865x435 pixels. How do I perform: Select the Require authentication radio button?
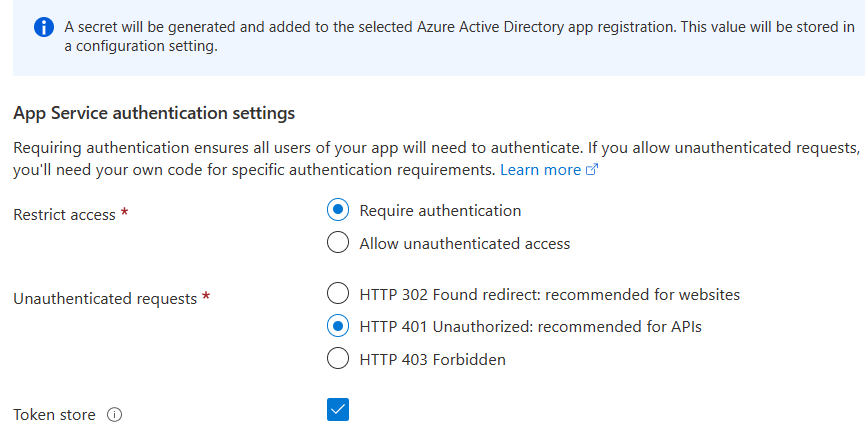338,210
